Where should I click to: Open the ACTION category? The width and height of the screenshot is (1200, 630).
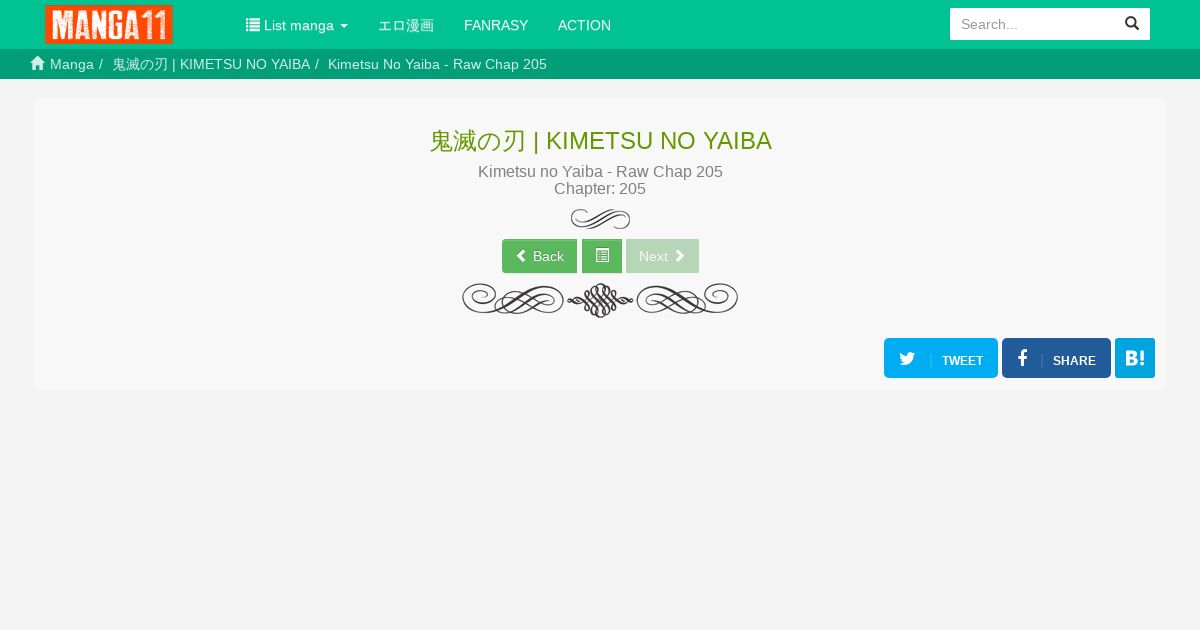click(x=584, y=25)
